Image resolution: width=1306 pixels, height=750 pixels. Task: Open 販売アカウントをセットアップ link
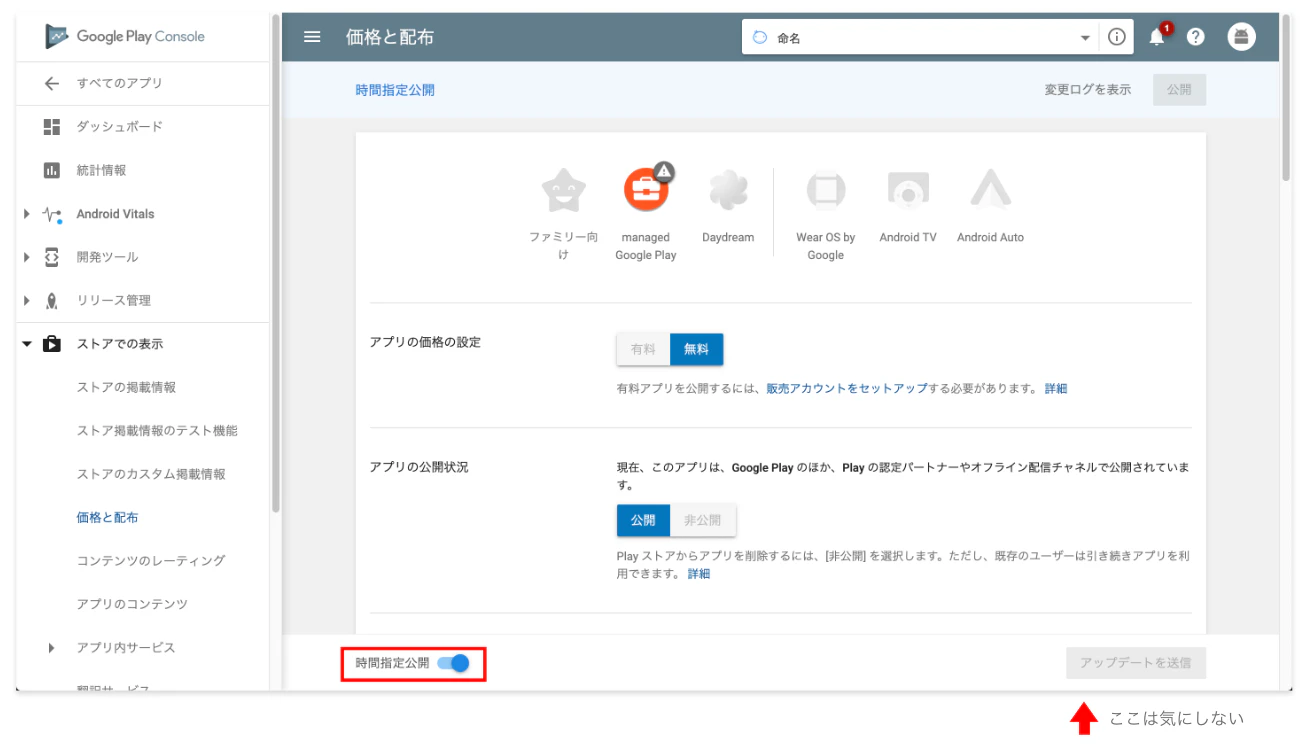(x=848, y=388)
